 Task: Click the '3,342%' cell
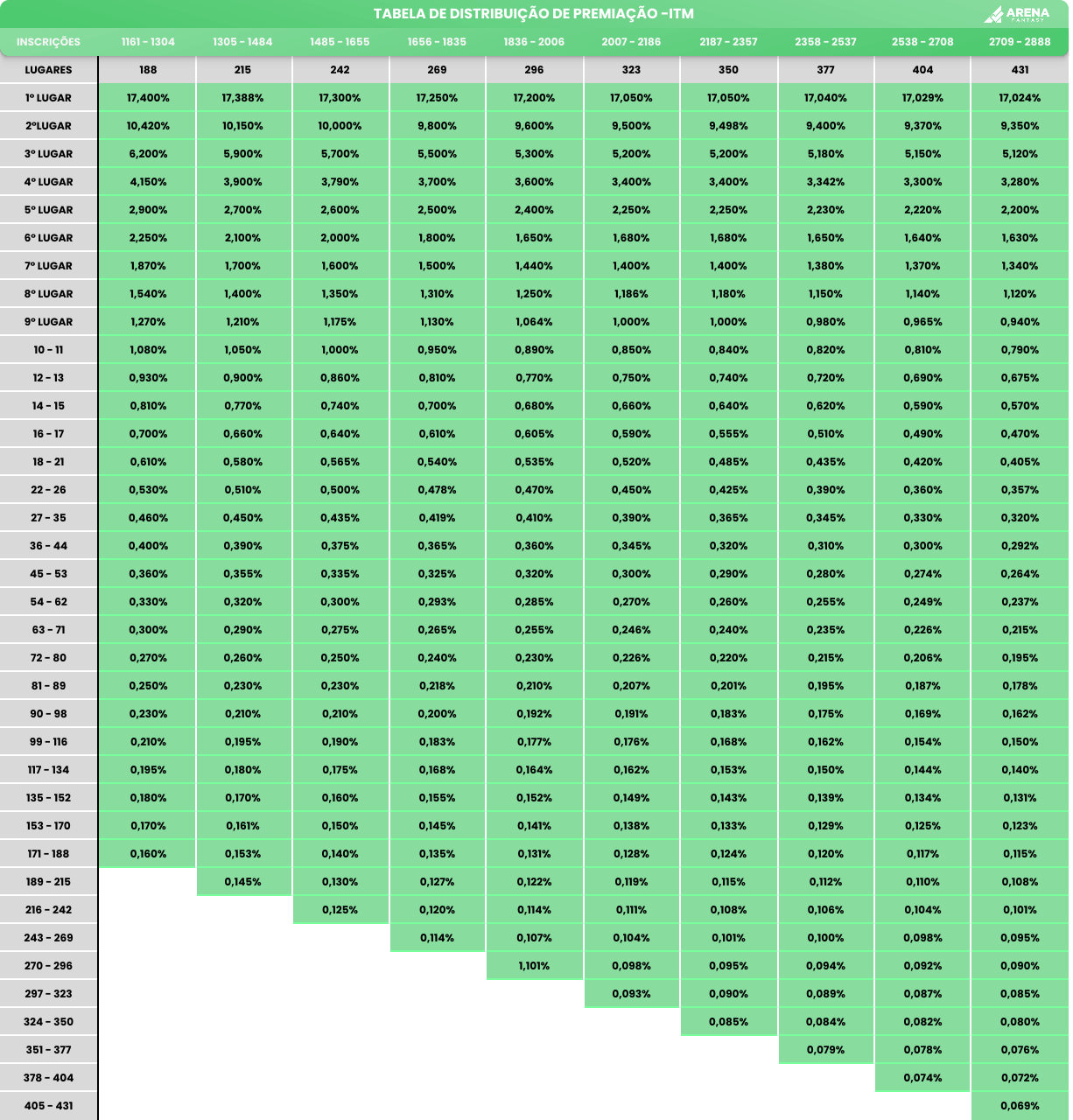pyautogui.click(x=825, y=182)
